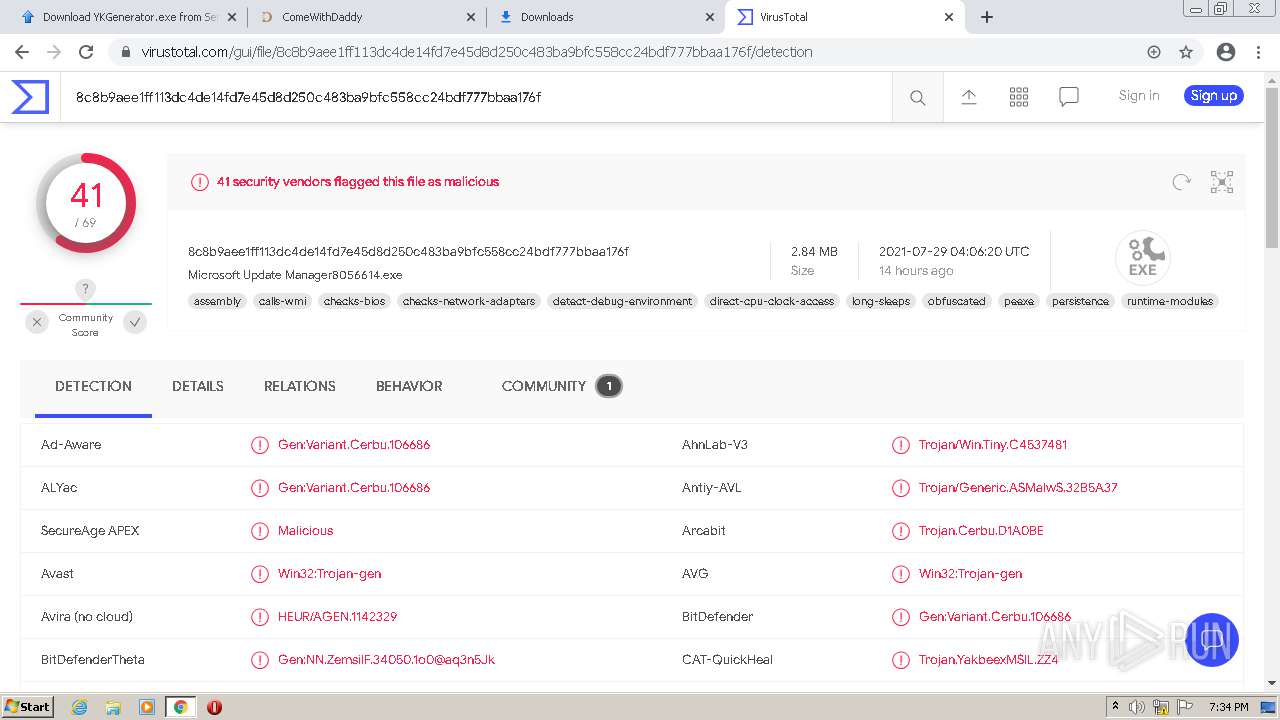Viewport: 1280px width, 720px height.
Task: Click the detect-debug-environment tag
Action: click(x=622, y=301)
